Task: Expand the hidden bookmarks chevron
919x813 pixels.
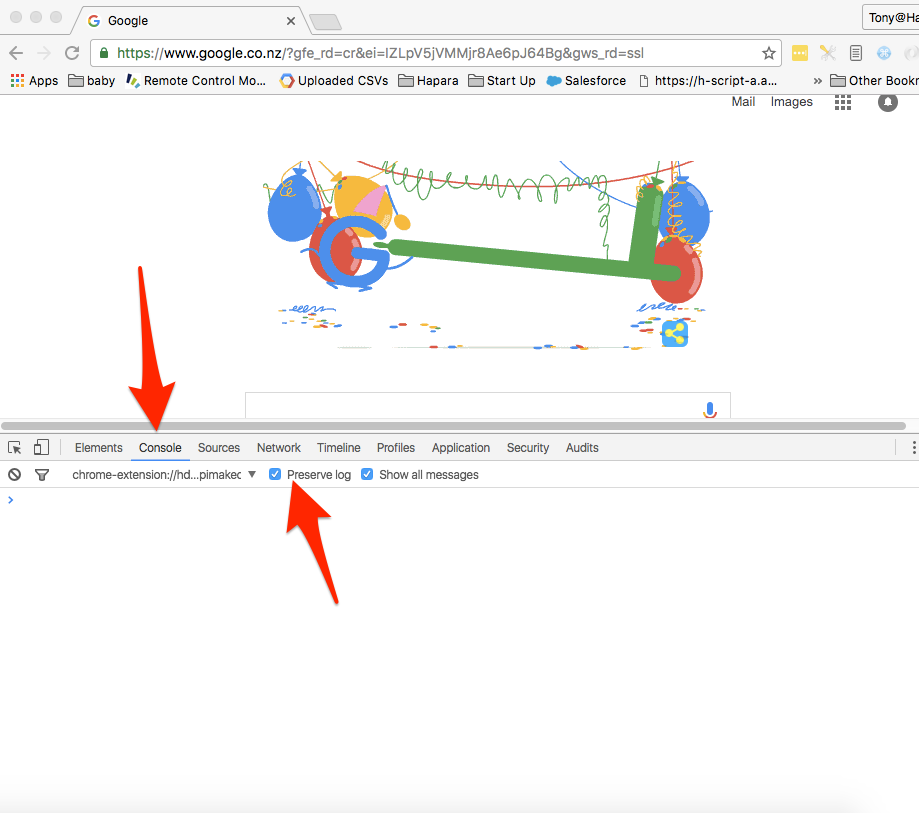Action: pyautogui.click(x=817, y=81)
